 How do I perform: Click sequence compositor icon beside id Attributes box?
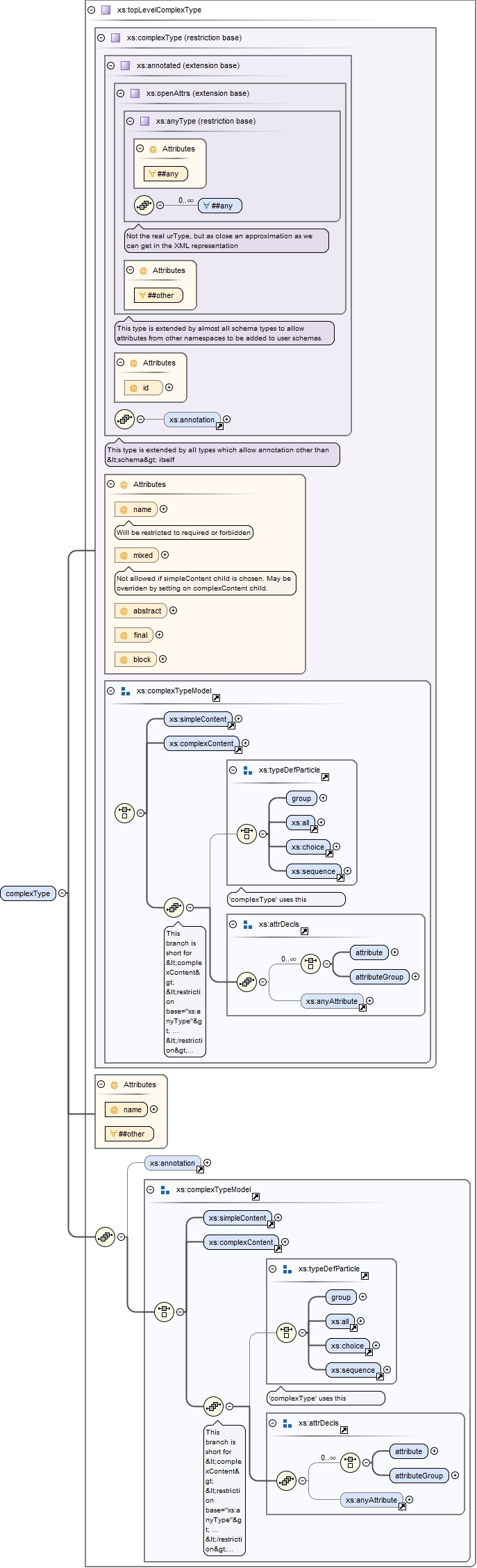(x=124, y=419)
